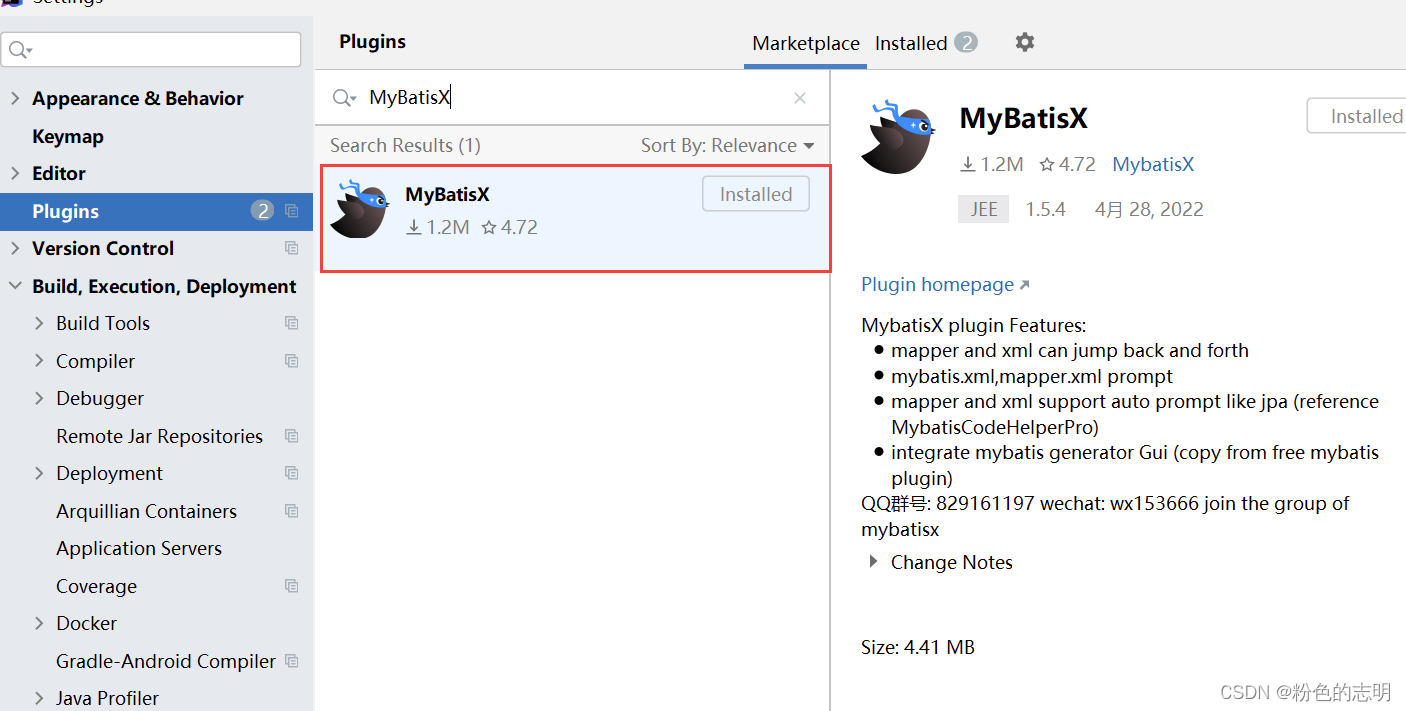Viewport: 1406px width, 711px height.
Task: Select Plugins in settings tree
Action: tap(156, 211)
